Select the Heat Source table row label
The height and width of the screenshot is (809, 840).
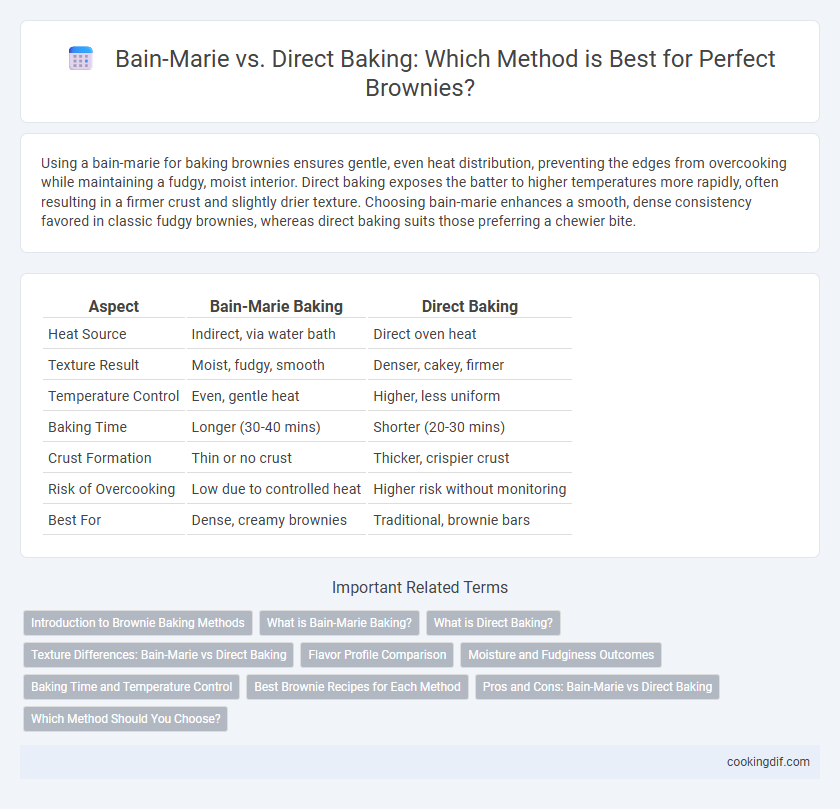coord(87,334)
